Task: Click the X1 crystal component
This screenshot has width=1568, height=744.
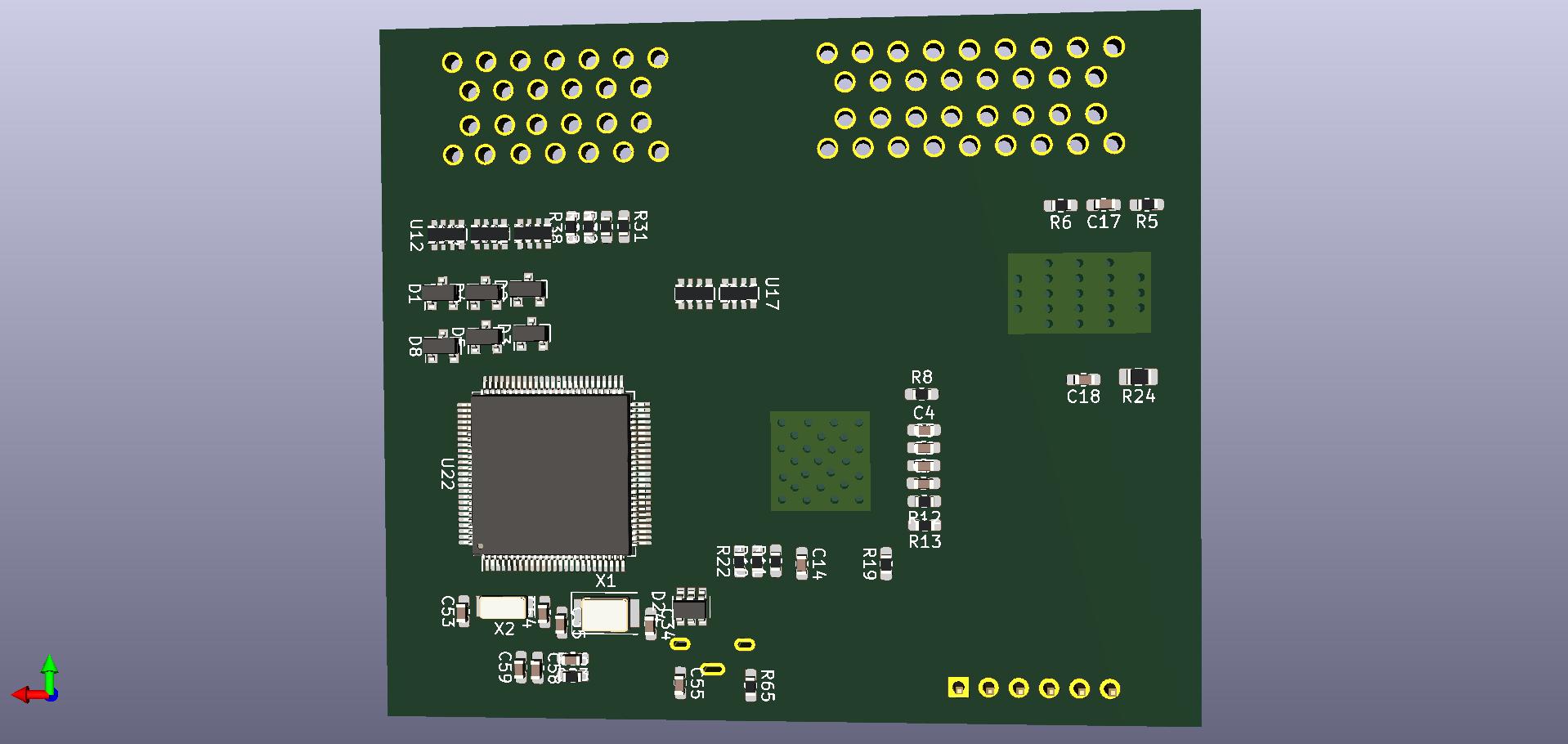Action: tap(605, 615)
